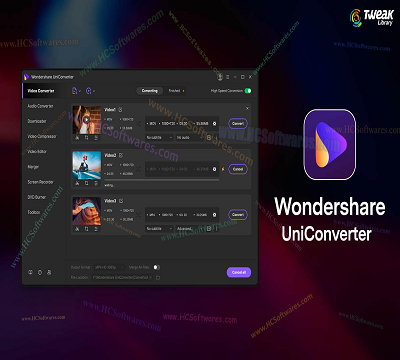Select Merger in the sidebar

click(33, 167)
